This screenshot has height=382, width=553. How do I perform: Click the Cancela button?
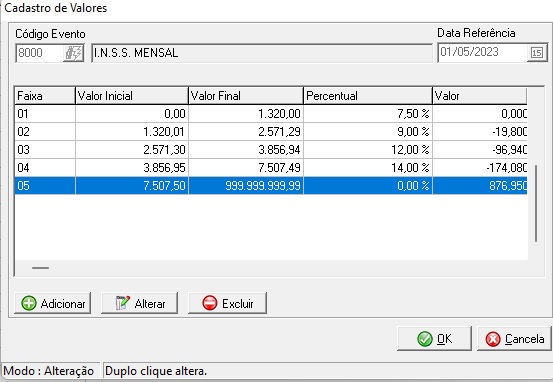click(514, 339)
